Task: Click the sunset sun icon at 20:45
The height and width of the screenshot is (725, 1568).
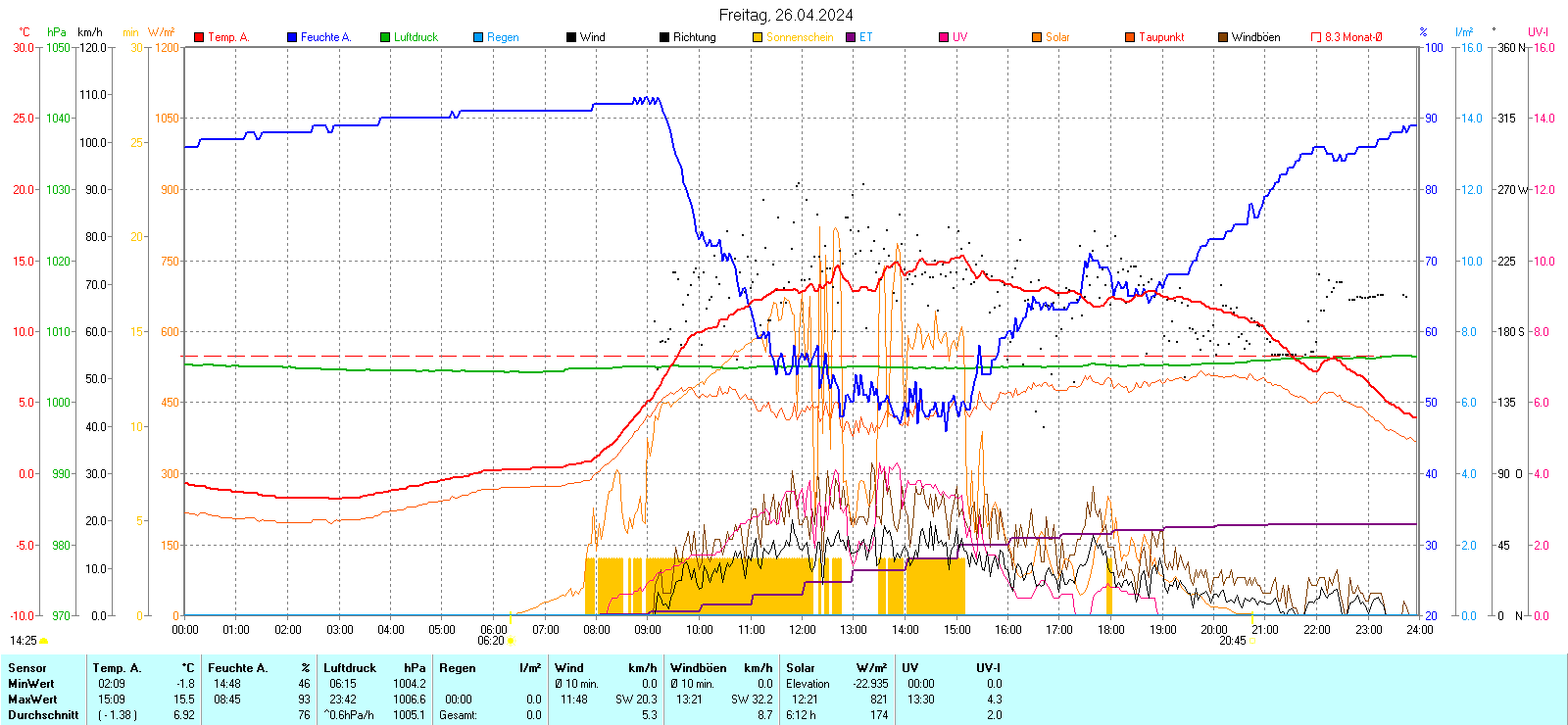Action: click(1252, 641)
